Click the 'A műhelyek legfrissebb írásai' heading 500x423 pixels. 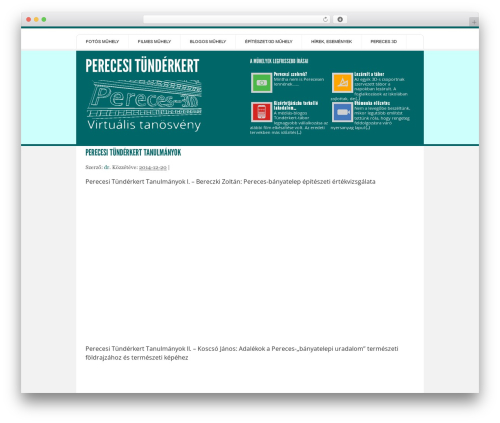[x=279, y=61]
